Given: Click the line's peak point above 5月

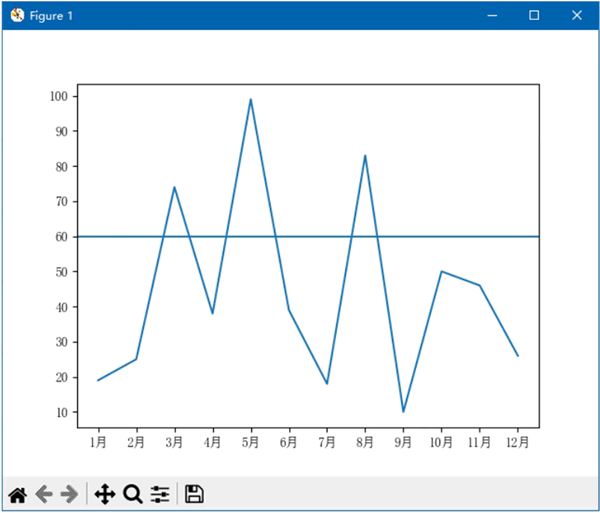Looking at the screenshot, I should (251, 99).
